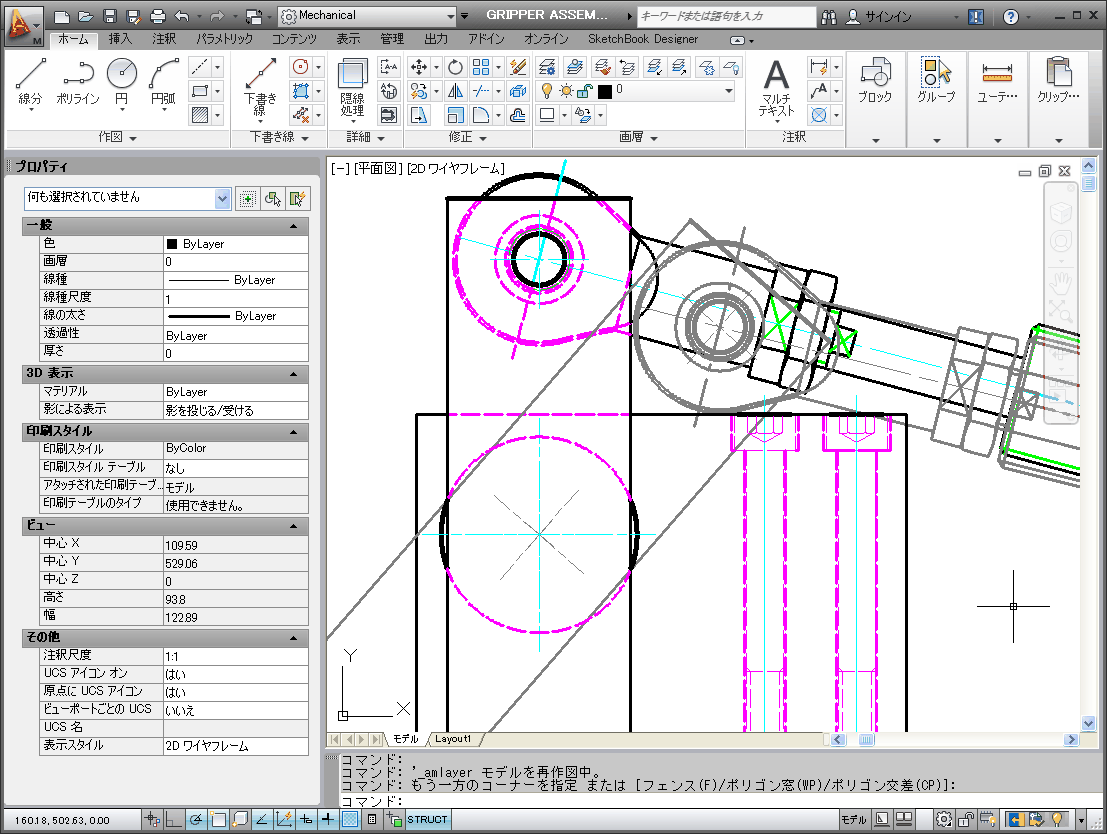Viewport: 1107px width, 834px height.
Task: Open the layer list dropdown showing 0
Action: point(729,90)
